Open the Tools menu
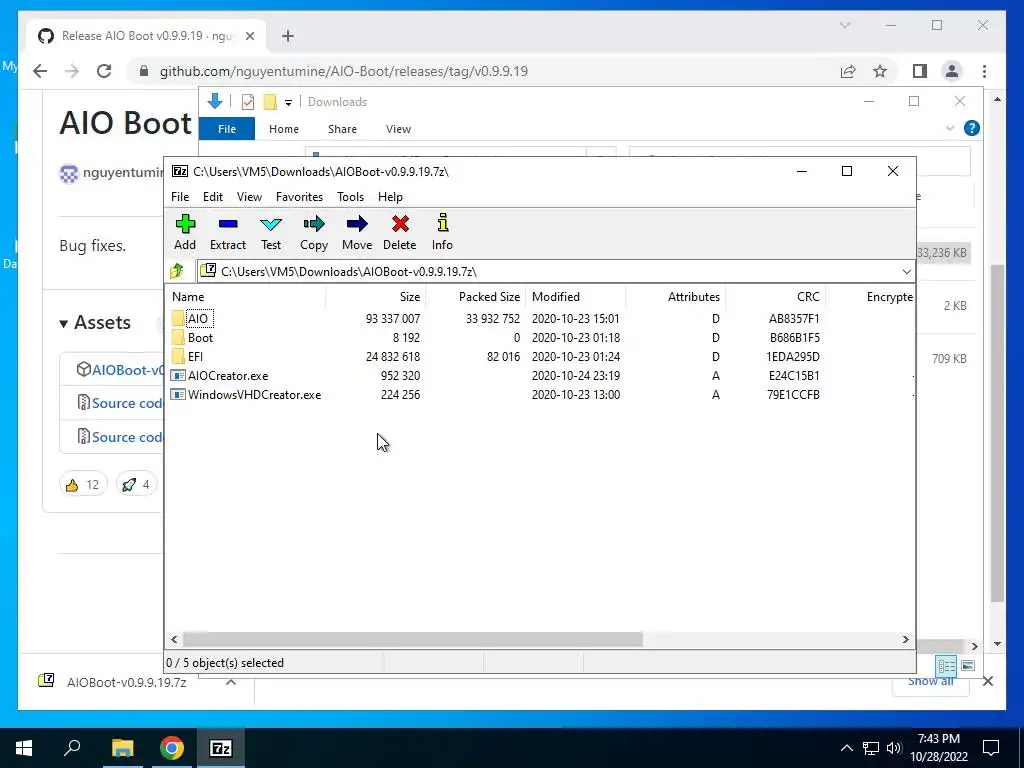The image size is (1024, 768). 350,197
